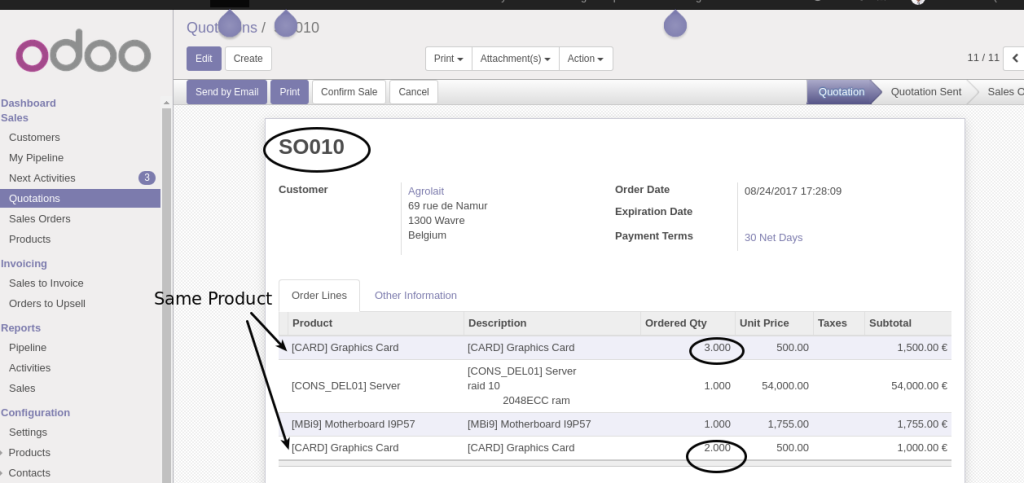This screenshot has height=483, width=1024.
Task: Open the Print dropdown menu
Action: coord(448,59)
